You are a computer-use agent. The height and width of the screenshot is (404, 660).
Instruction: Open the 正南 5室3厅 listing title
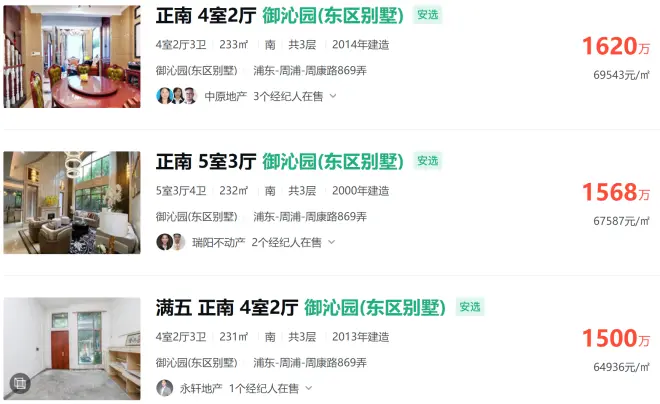[x=206, y=162]
